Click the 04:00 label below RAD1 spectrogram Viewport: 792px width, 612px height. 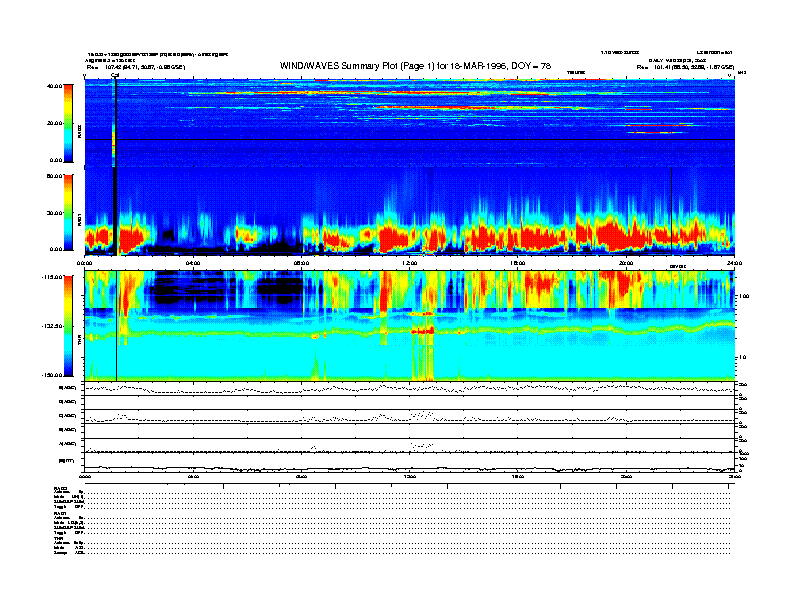[193, 263]
